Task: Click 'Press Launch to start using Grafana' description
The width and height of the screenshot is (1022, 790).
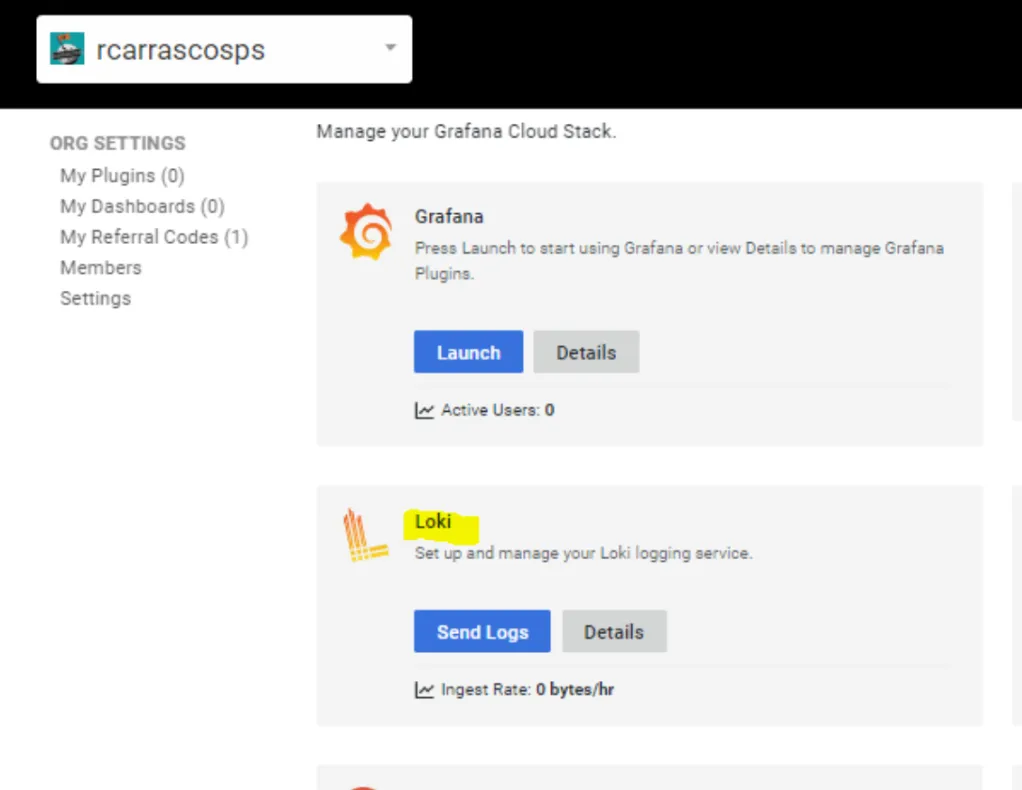Action: coord(679,261)
